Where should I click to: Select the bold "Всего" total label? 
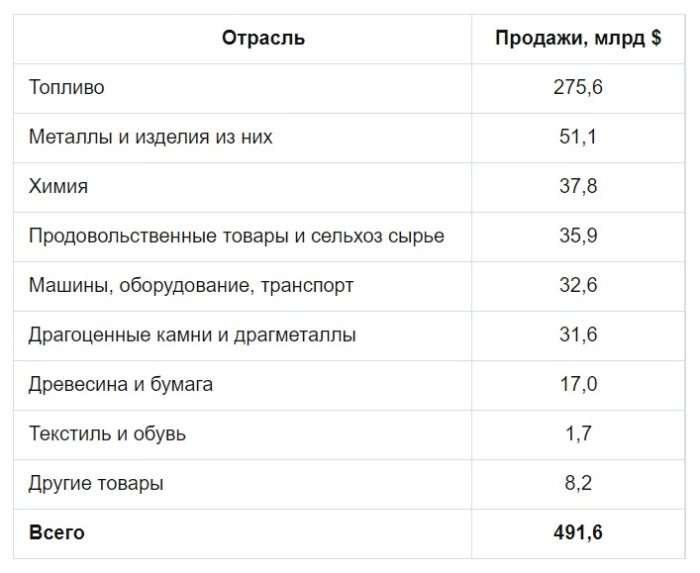pyautogui.click(x=57, y=533)
